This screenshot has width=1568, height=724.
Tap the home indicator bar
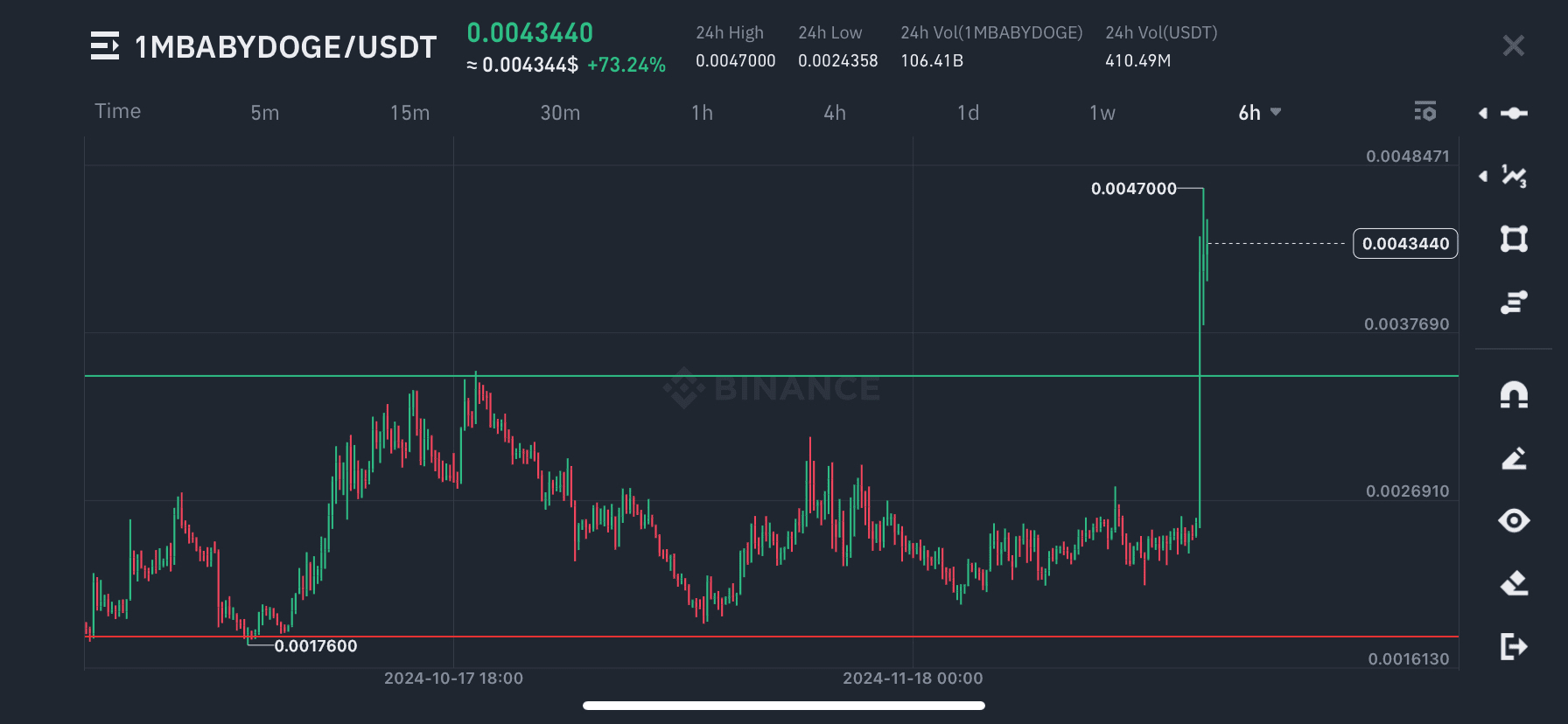[784, 706]
